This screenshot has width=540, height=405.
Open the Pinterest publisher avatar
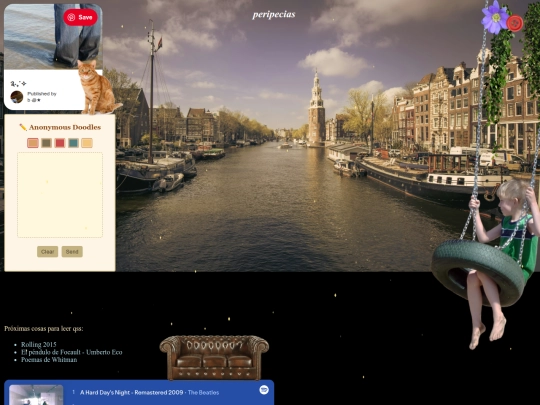click(17, 97)
